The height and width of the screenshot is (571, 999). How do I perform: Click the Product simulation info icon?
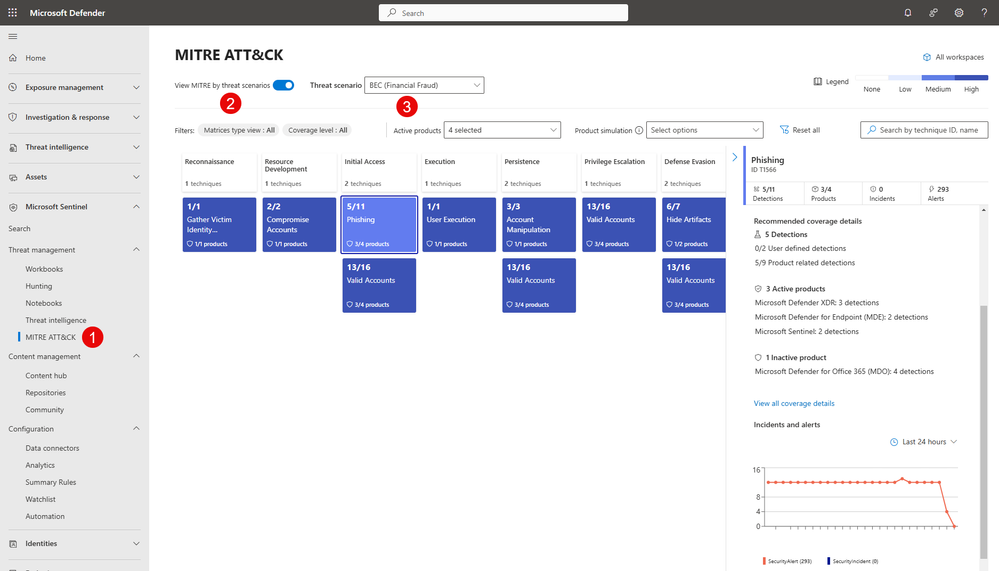638,130
